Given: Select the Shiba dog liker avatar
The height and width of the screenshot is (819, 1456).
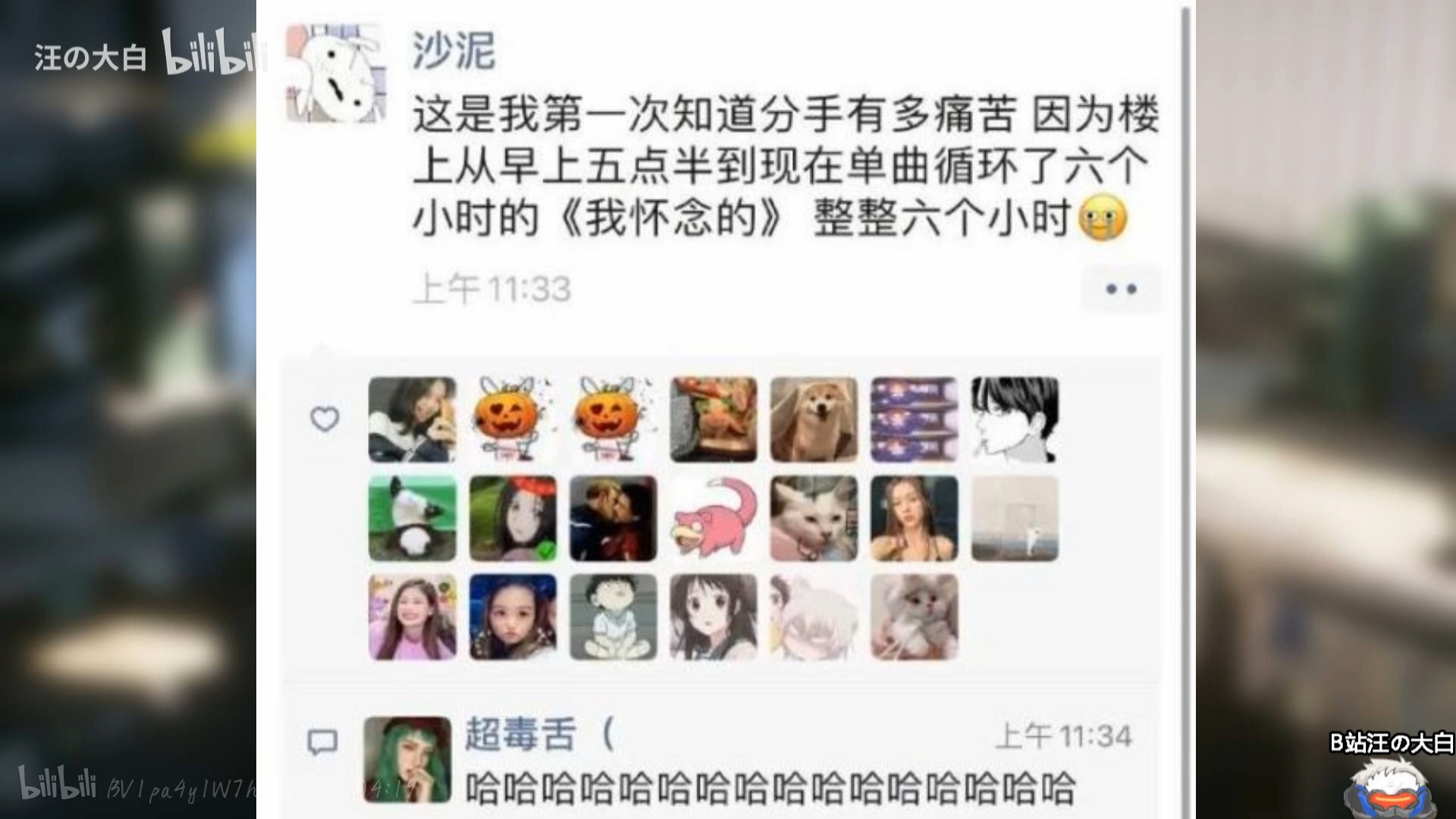Looking at the screenshot, I should click(x=814, y=419).
